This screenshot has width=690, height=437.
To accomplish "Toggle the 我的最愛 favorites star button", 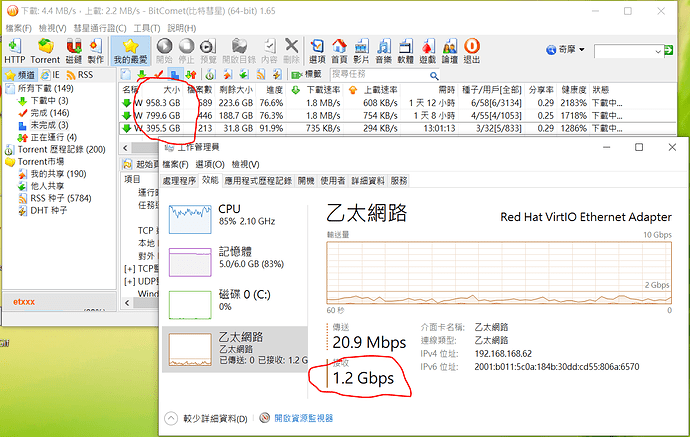I will coord(130,51).
